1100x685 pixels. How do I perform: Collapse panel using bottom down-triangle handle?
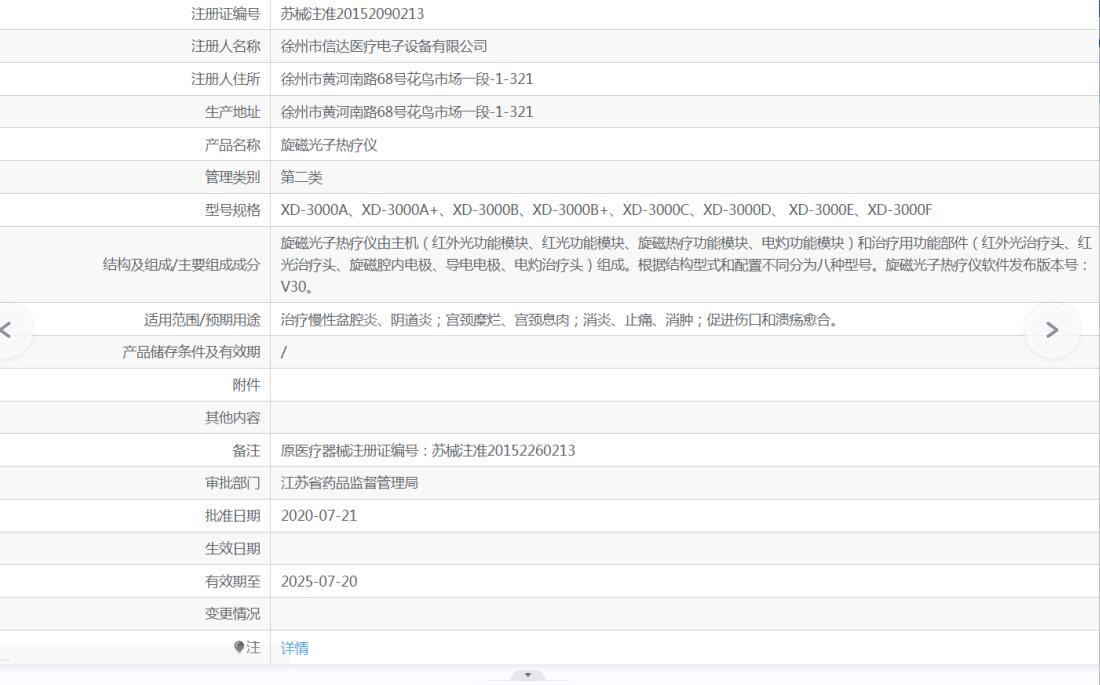(528, 675)
